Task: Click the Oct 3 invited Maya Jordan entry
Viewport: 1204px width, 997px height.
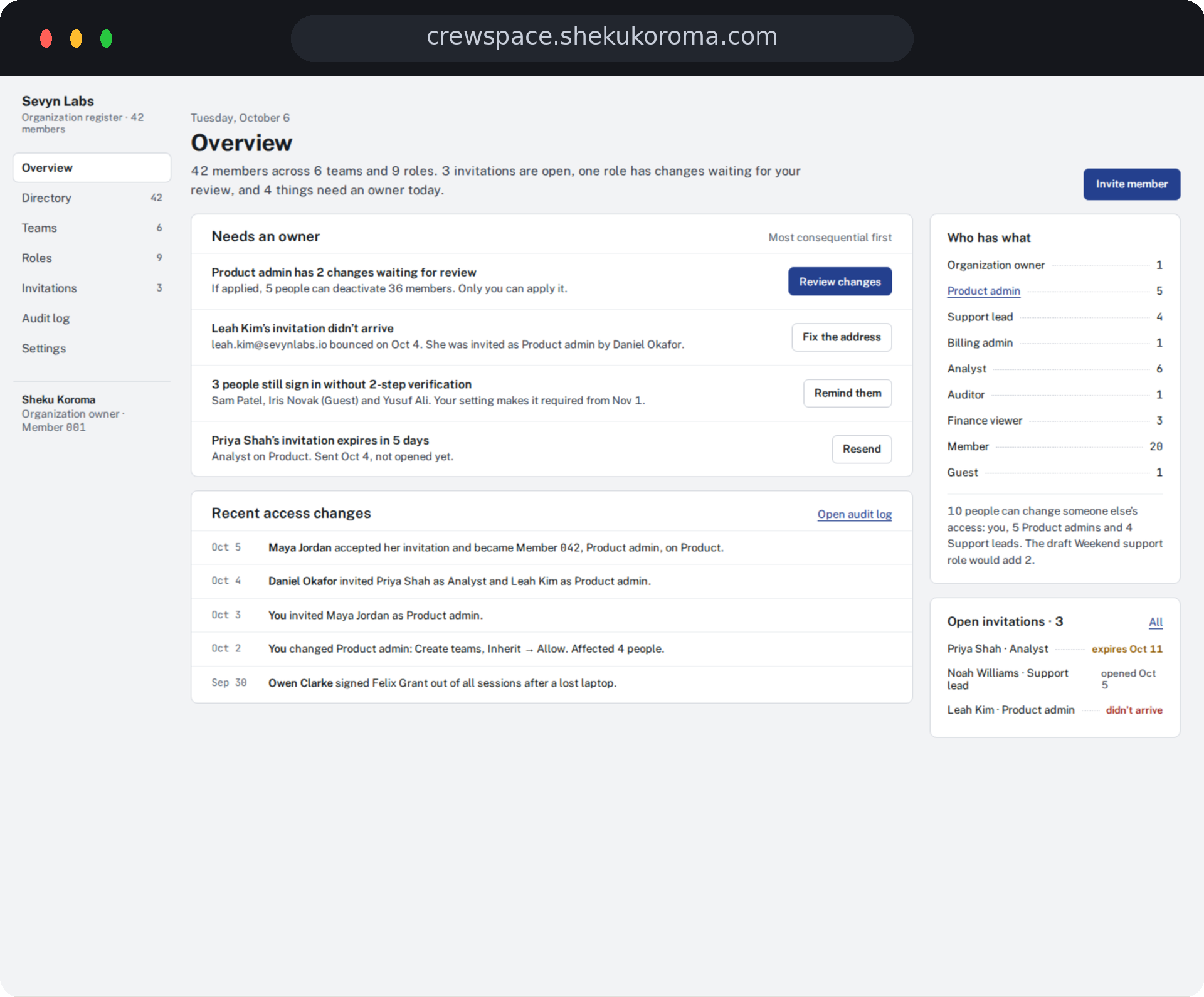Action: 551,615
